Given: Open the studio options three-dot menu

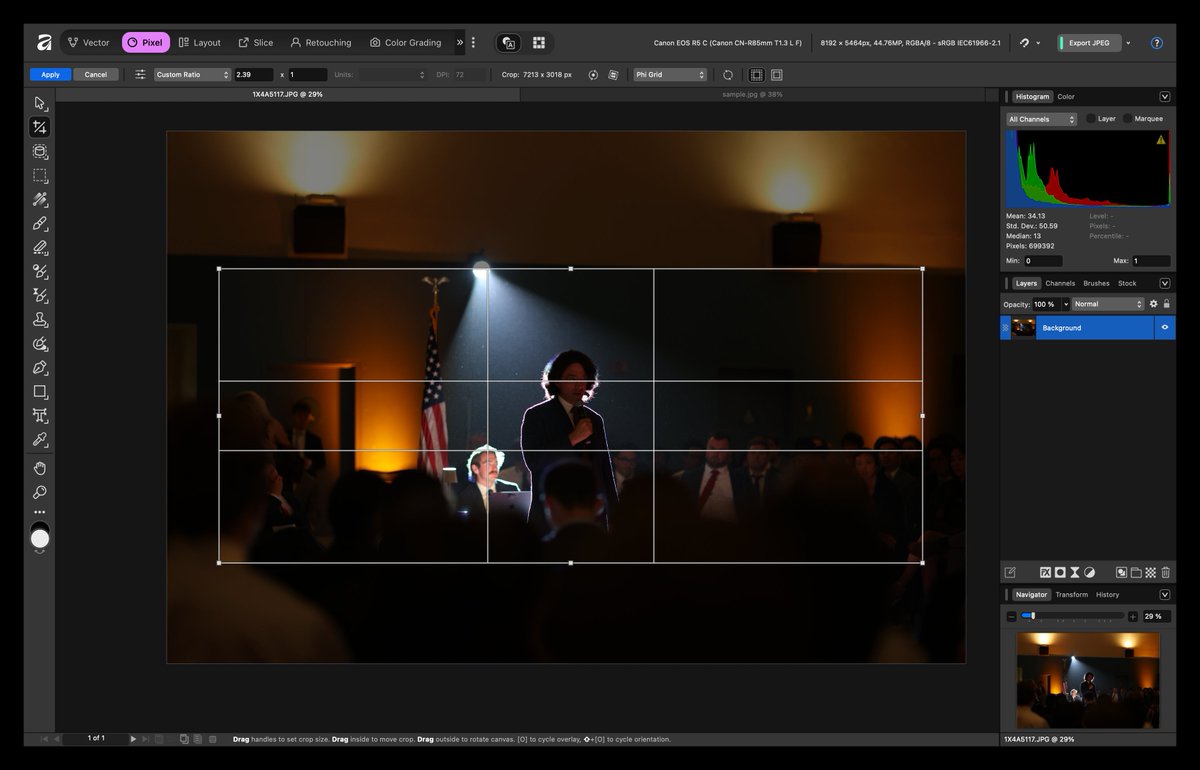Looking at the screenshot, I should [473, 43].
